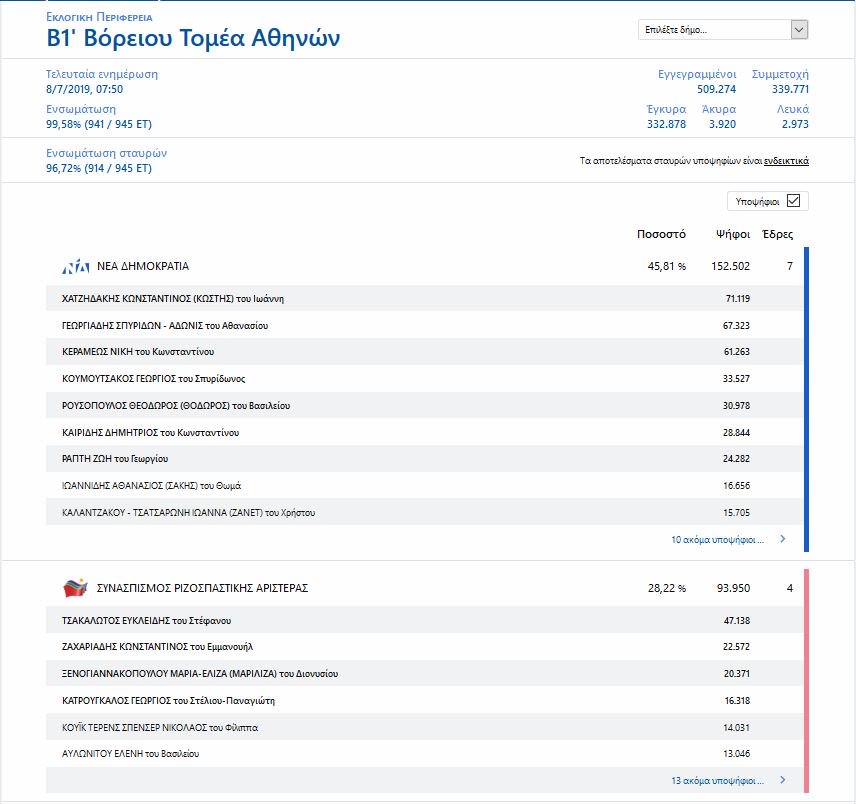The image size is (856, 804).
Task: Open the Επιλέξτε δήμο dropdown
Action: [723, 29]
